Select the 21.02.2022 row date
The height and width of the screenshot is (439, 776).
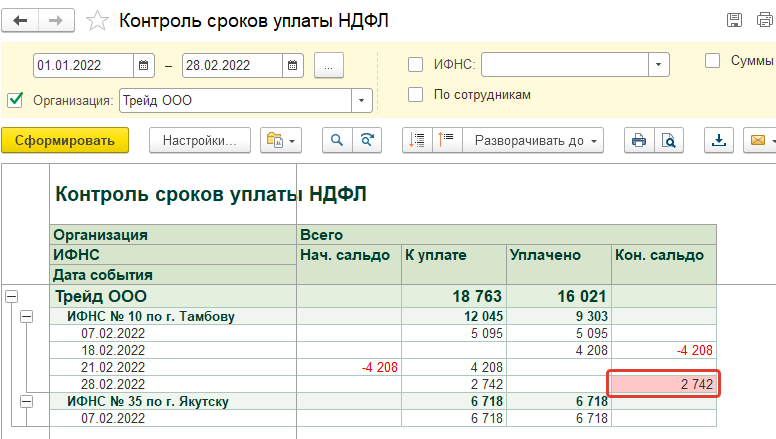[x=113, y=367]
